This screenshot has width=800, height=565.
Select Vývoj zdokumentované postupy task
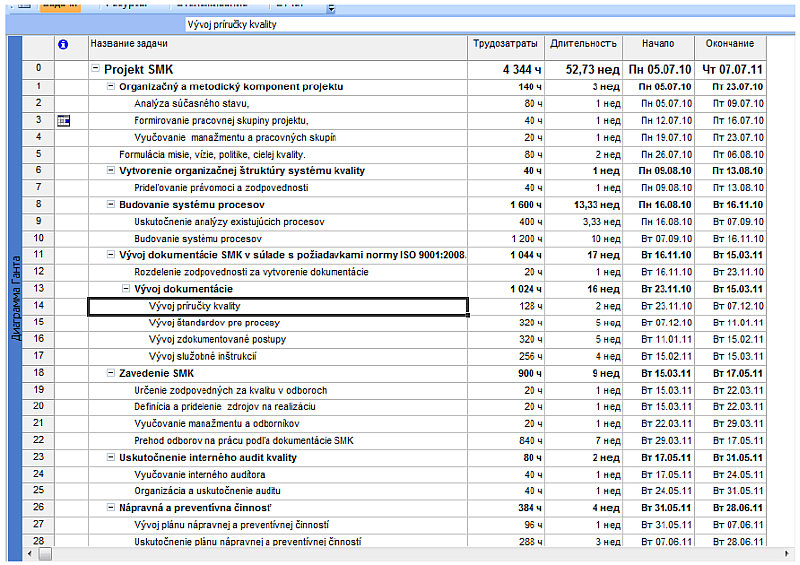[217, 339]
